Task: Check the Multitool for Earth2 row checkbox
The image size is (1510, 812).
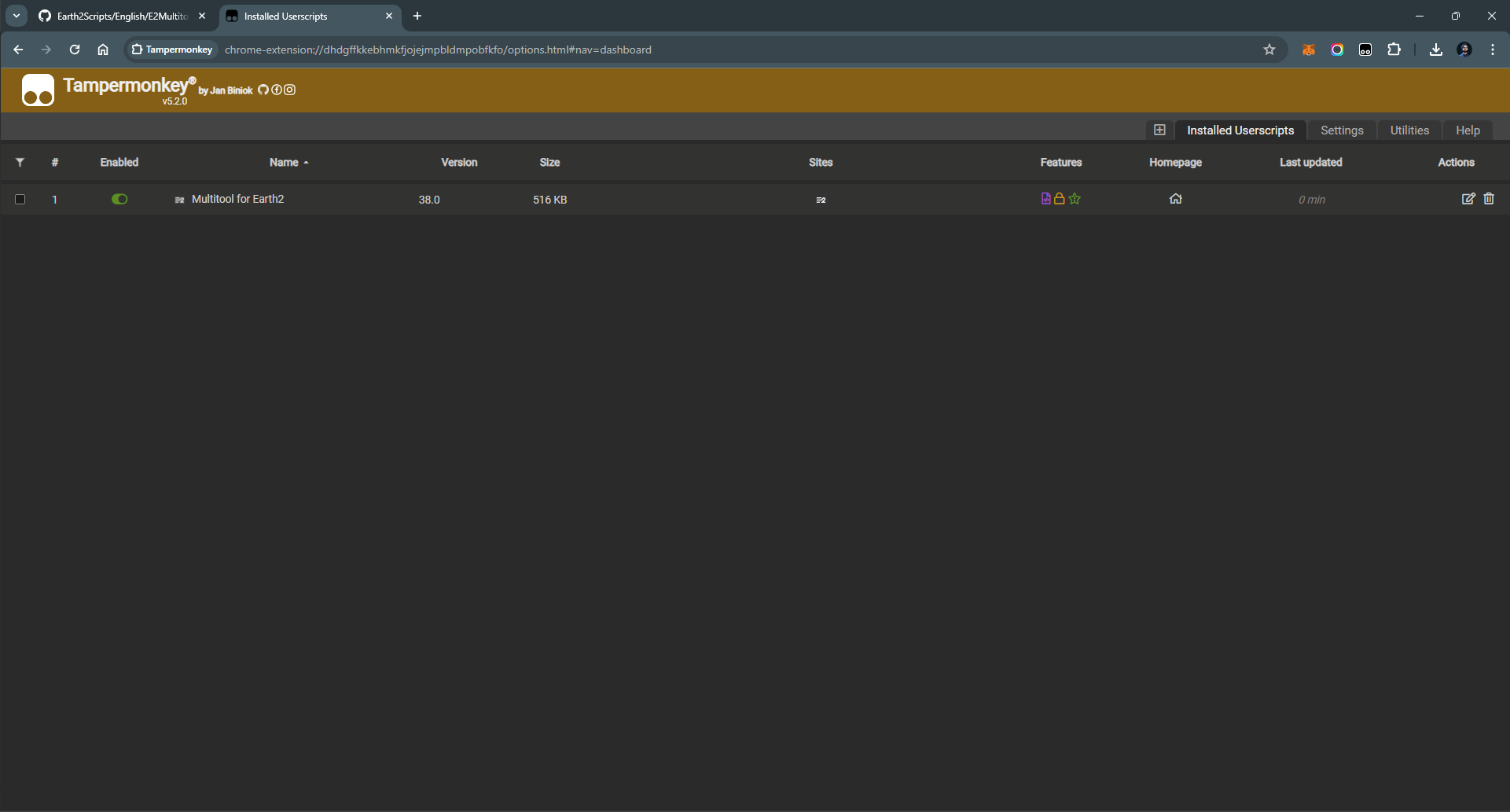Action: pyautogui.click(x=20, y=200)
